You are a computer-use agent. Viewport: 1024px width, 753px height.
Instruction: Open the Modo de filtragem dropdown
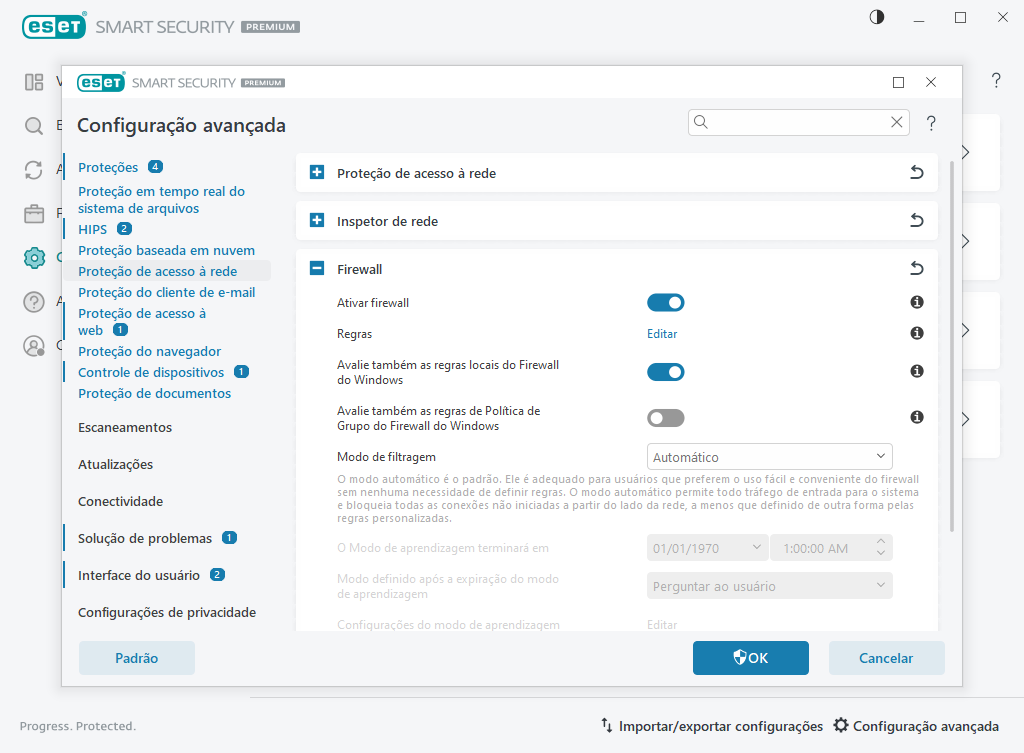point(769,456)
